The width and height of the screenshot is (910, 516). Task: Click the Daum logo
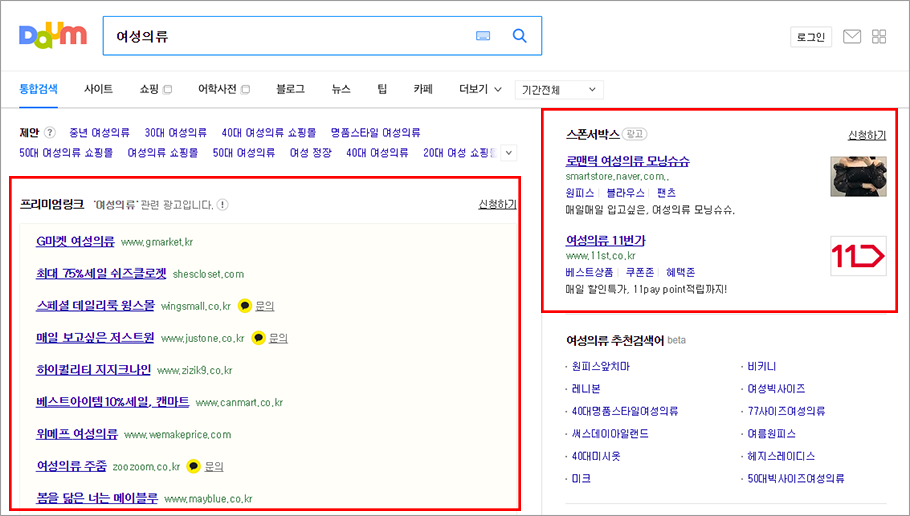53,36
